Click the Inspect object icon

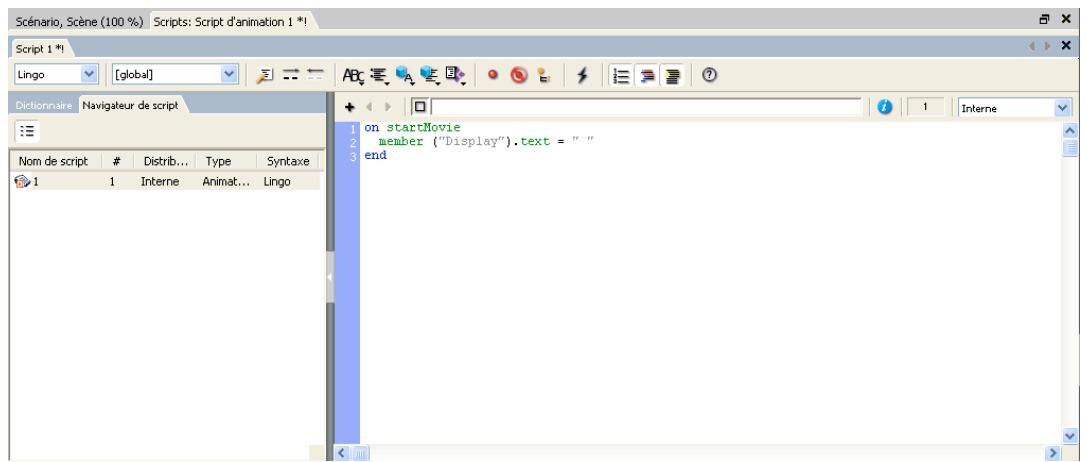(x=544, y=75)
